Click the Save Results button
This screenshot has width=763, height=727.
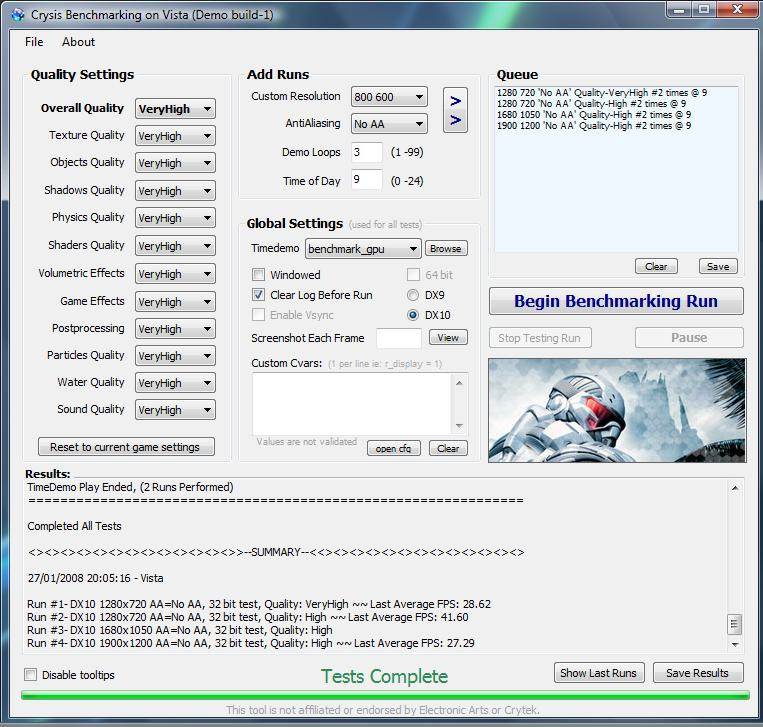coord(698,673)
